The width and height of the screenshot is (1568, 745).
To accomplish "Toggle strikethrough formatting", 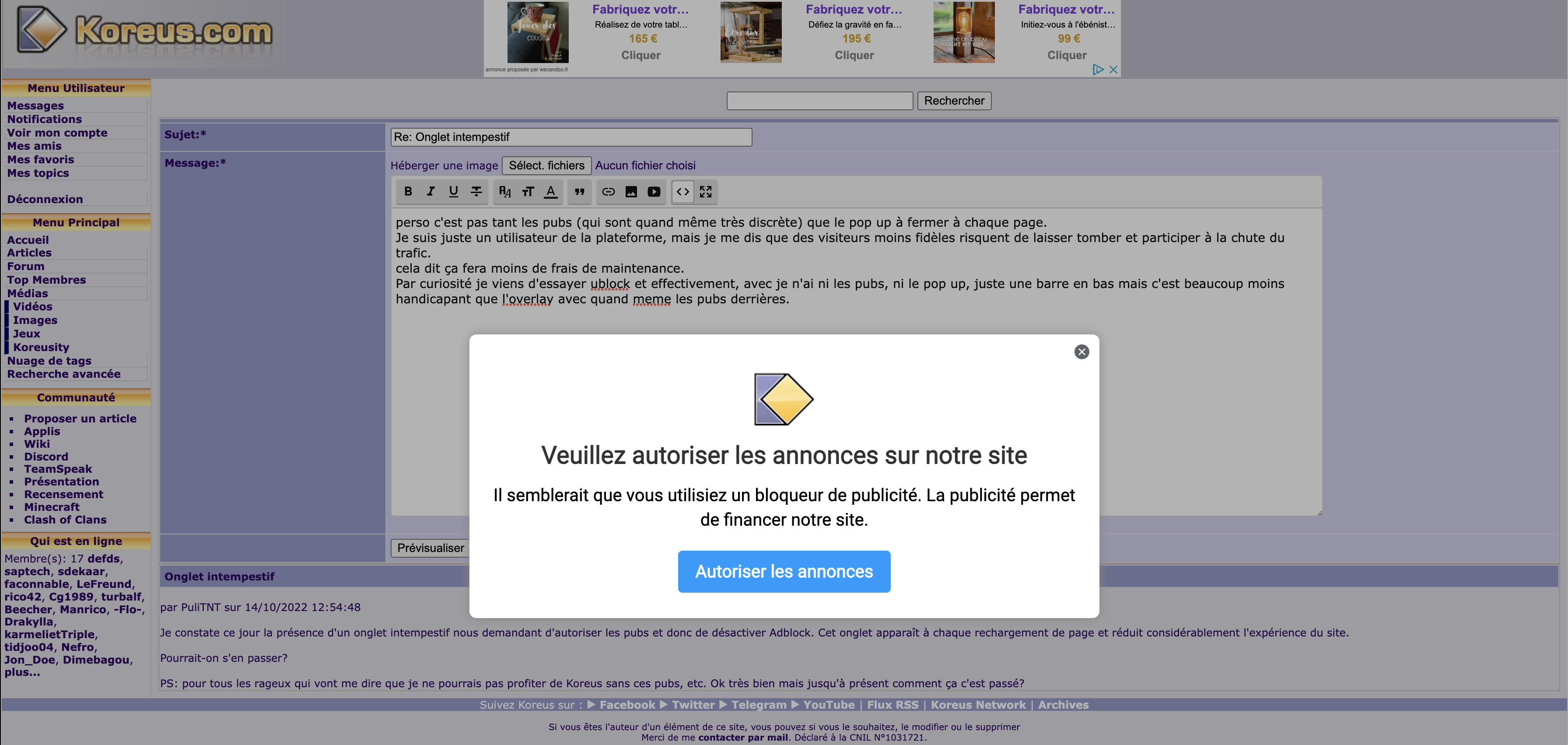I will 476,192.
